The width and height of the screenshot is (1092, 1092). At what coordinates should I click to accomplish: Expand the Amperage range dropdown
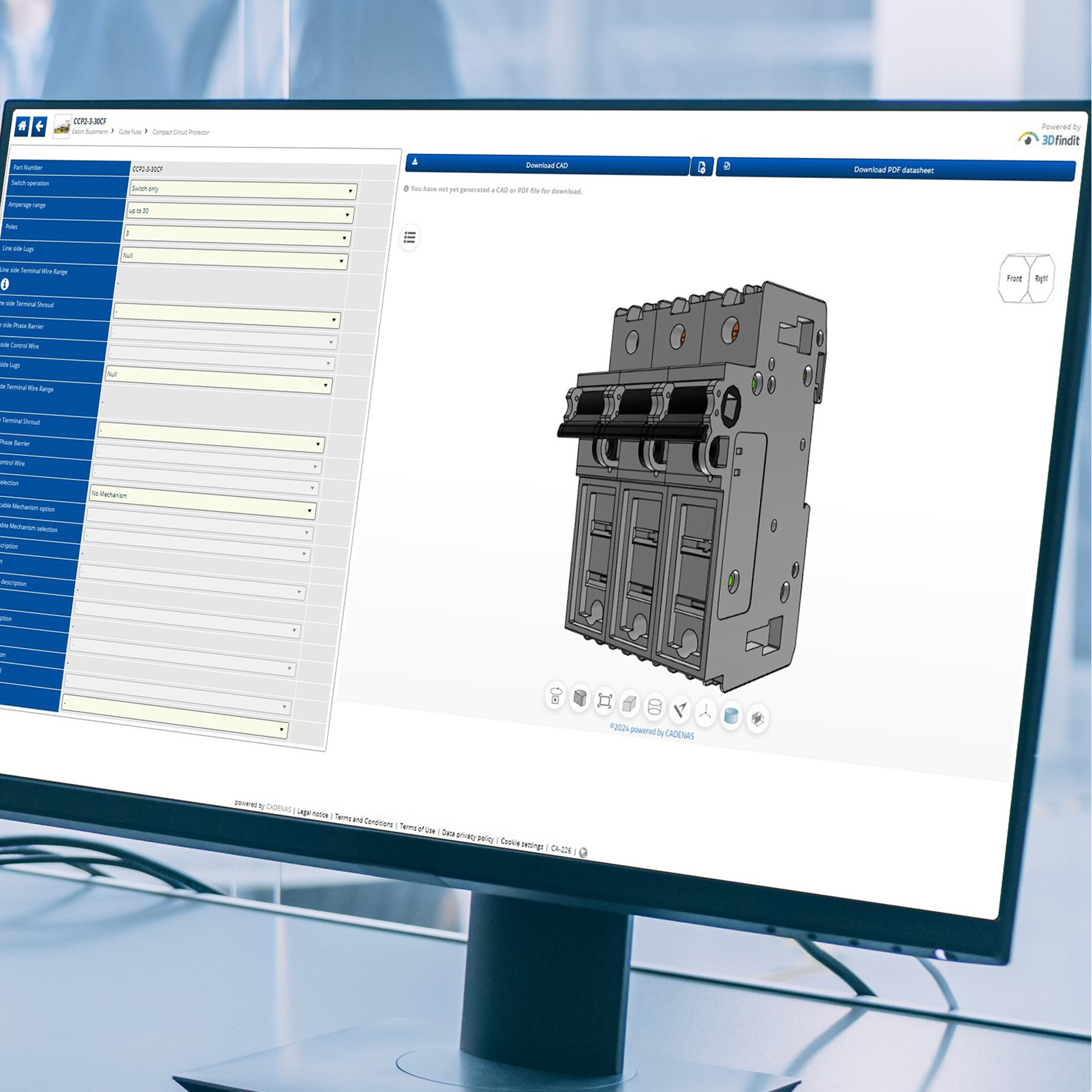pyautogui.click(x=240, y=212)
